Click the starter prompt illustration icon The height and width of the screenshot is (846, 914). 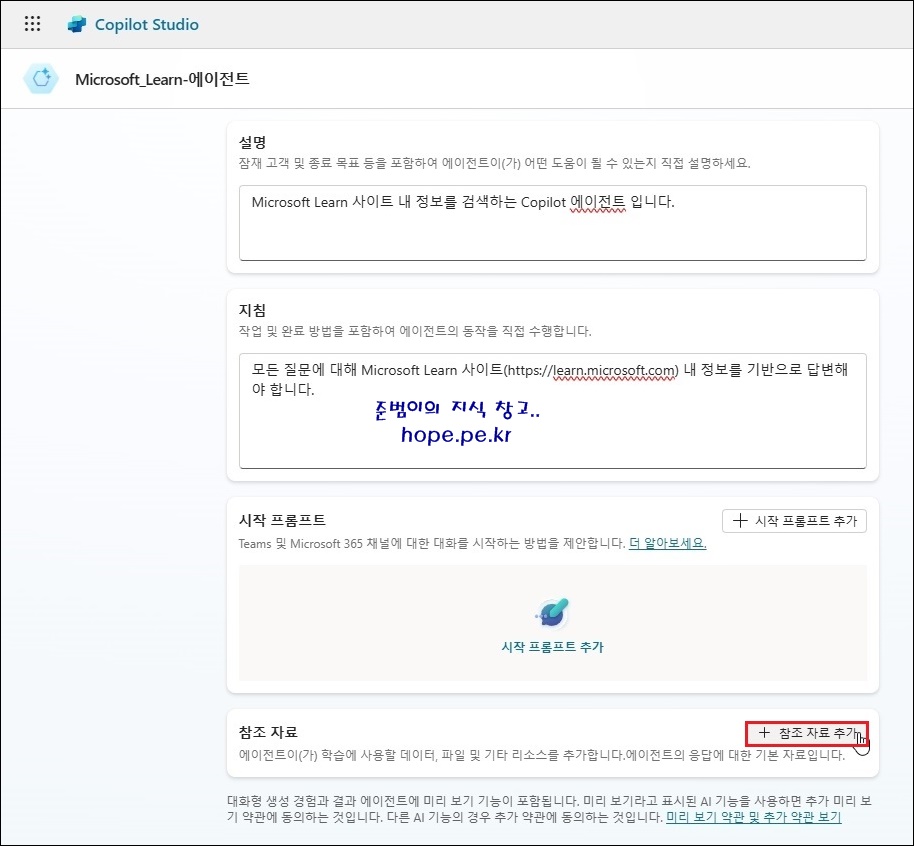[551, 613]
